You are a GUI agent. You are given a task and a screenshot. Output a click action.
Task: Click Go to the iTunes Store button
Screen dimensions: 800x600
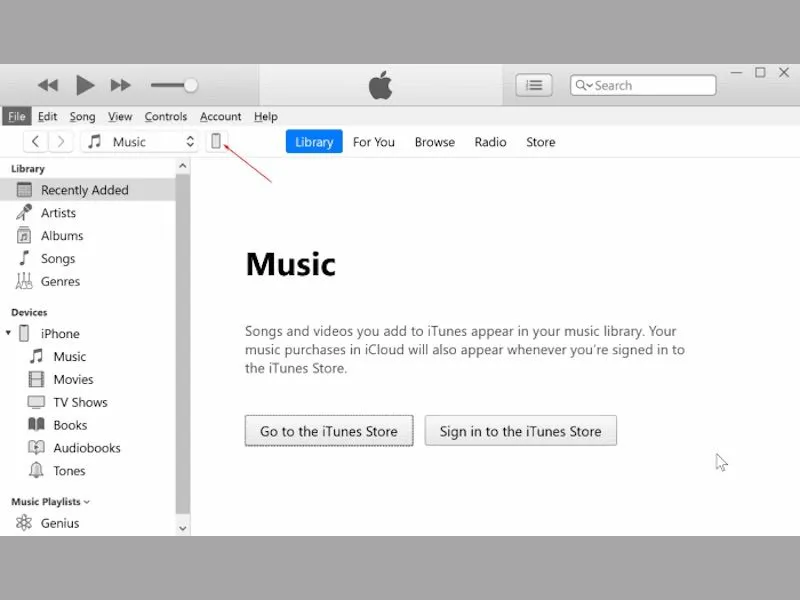pyautogui.click(x=329, y=431)
